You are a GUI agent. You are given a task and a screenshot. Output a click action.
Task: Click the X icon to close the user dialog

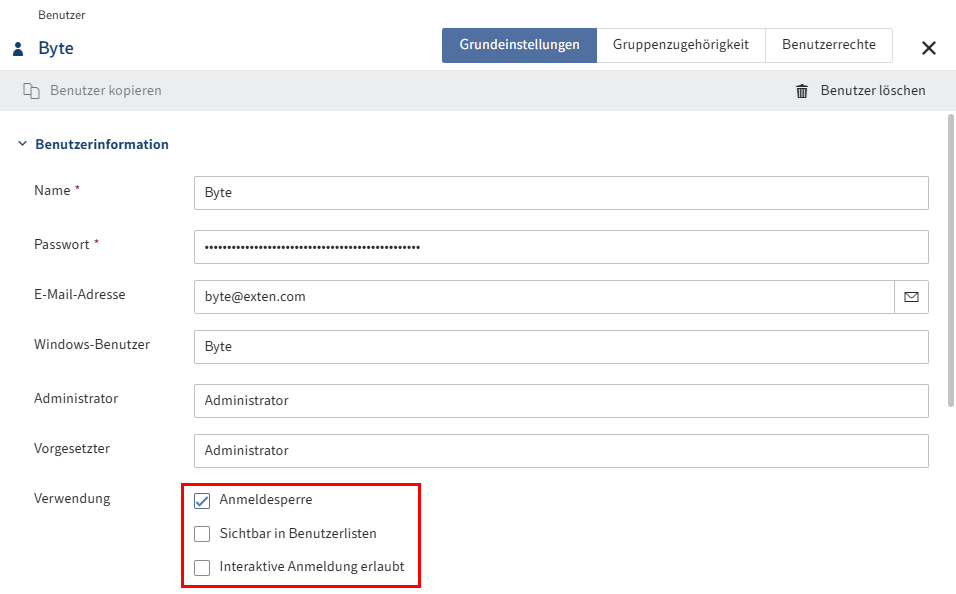point(929,47)
